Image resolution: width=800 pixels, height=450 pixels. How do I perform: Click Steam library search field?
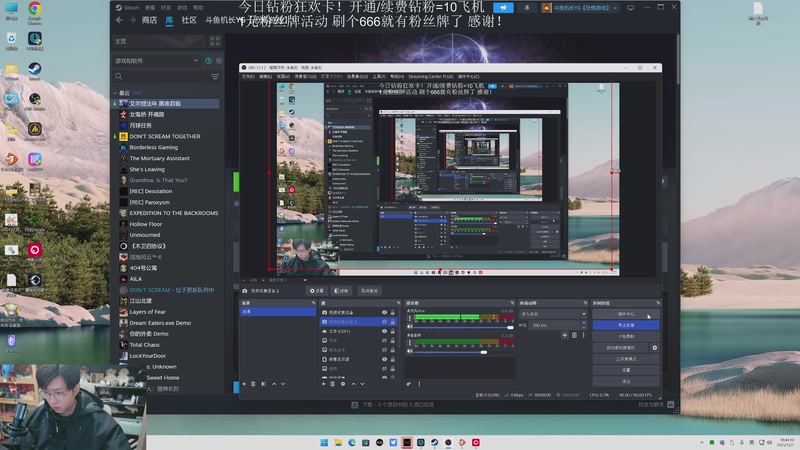[162, 77]
